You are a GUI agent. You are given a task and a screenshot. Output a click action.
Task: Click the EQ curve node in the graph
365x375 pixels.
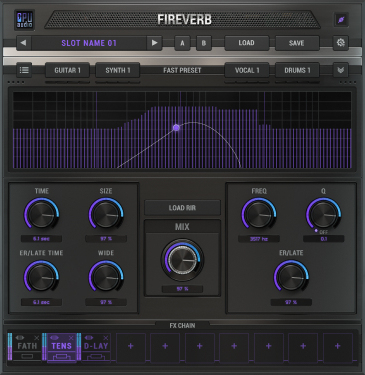point(176,128)
